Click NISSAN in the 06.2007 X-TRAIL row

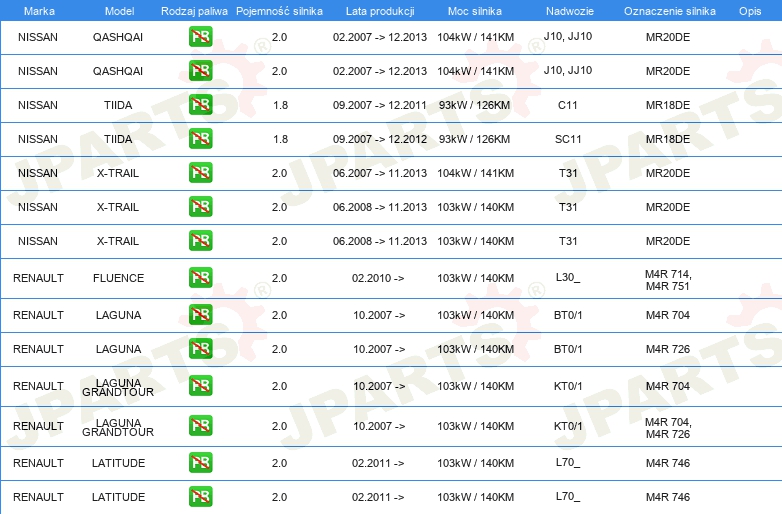point(38,173)
